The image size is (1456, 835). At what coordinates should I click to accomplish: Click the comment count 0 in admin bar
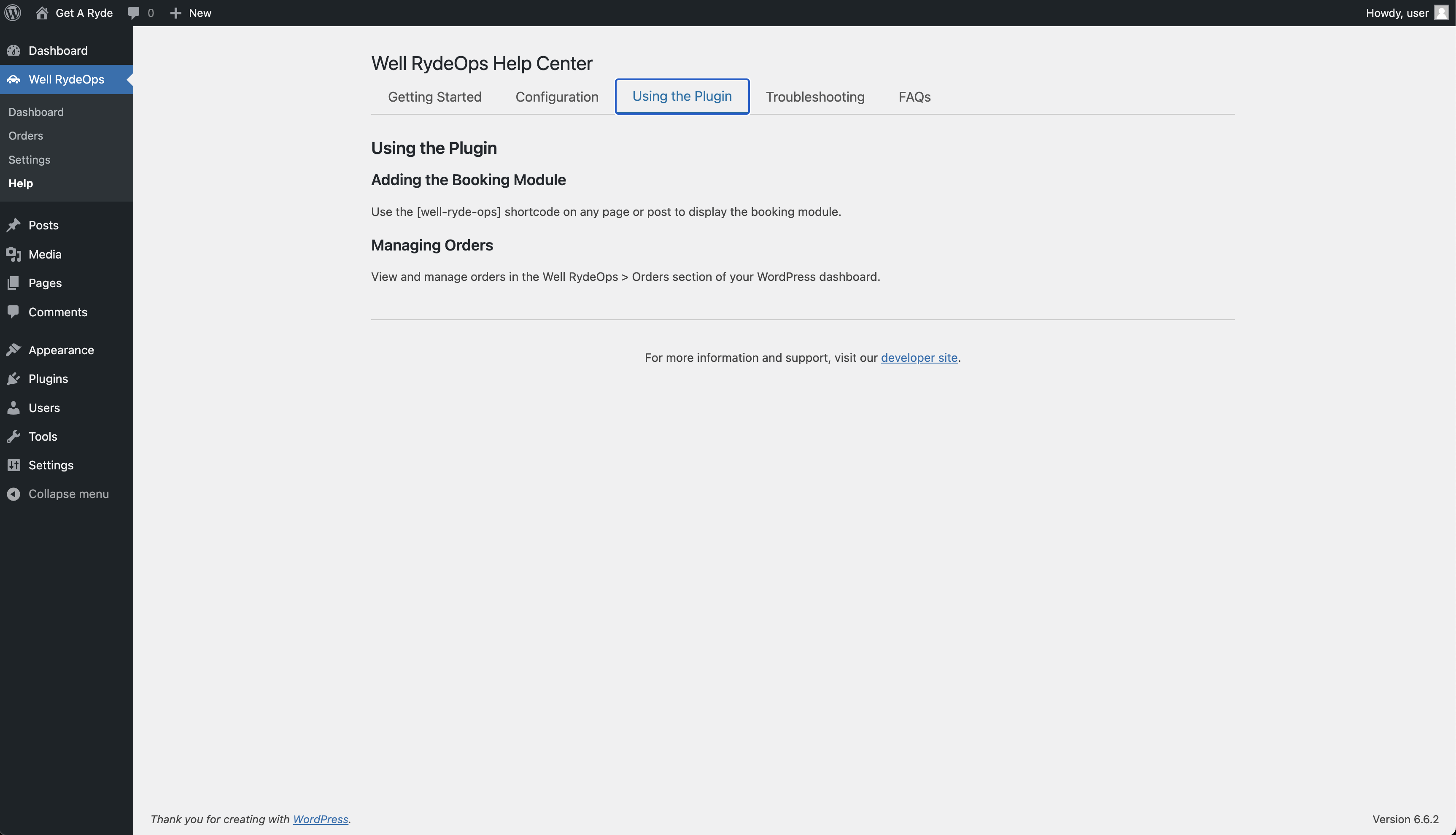(x=151, y=13)
